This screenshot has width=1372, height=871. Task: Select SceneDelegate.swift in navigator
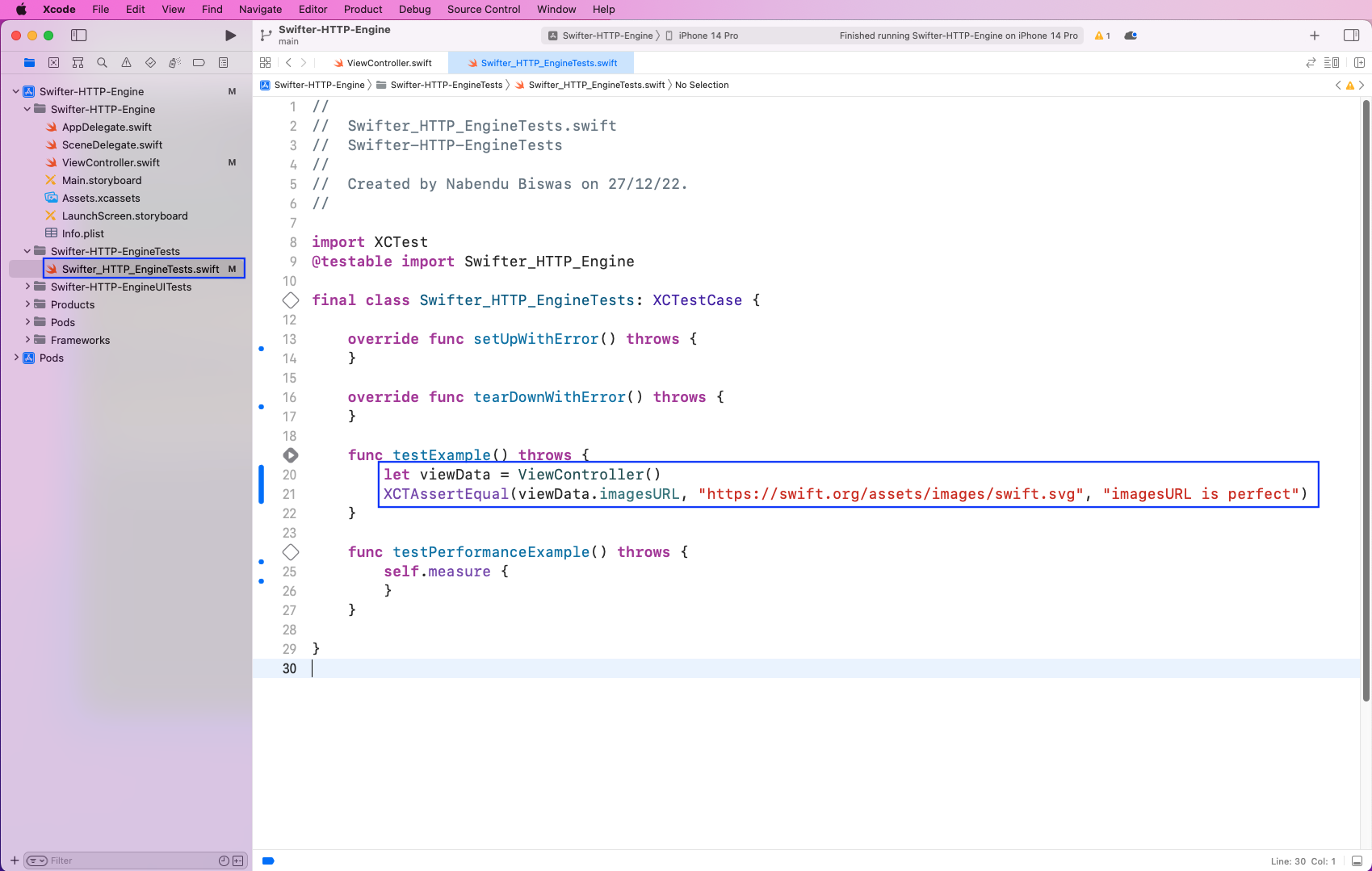(112, 144)
